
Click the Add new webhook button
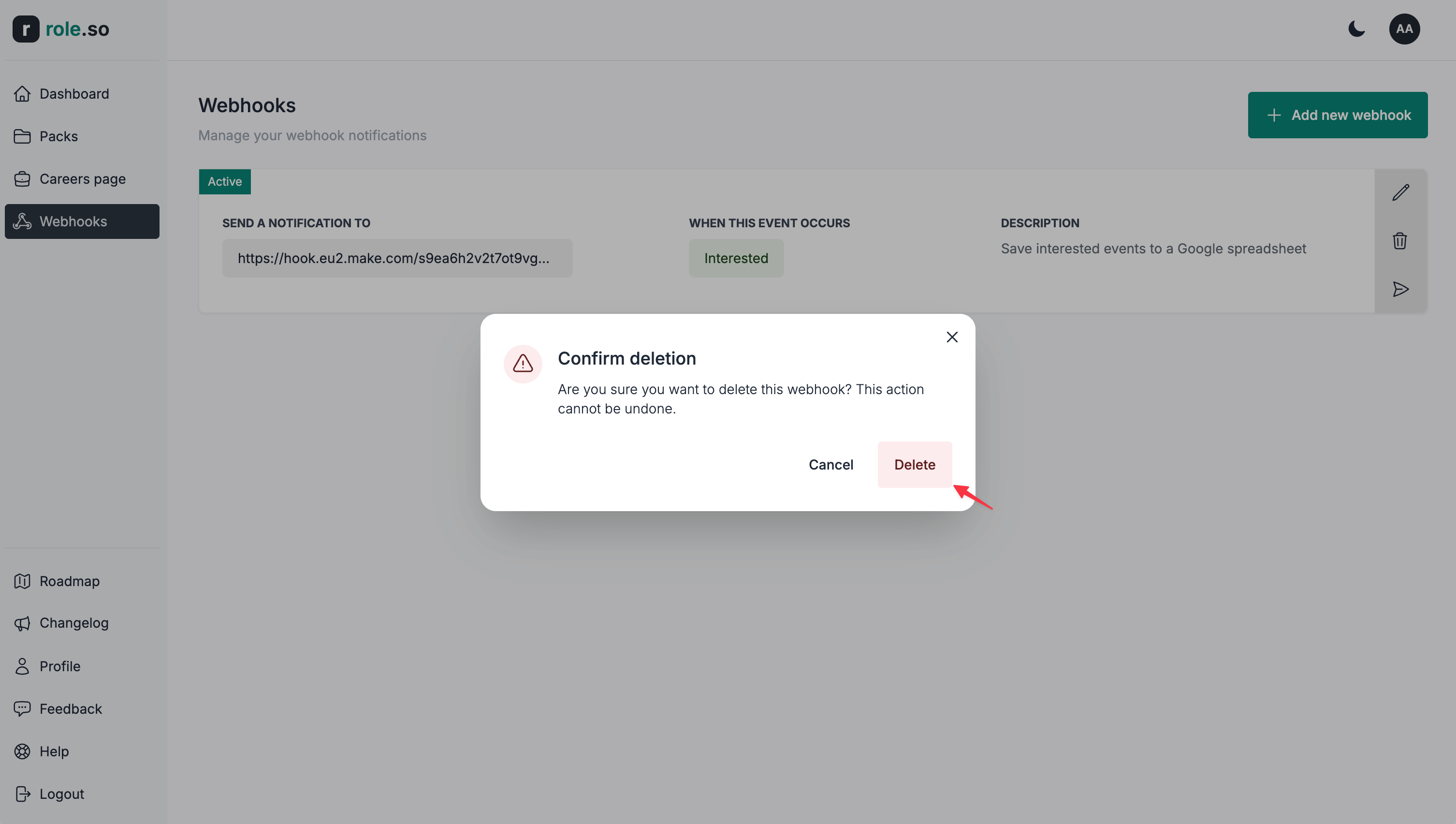pyautogui.click(x=1338, y=115)
